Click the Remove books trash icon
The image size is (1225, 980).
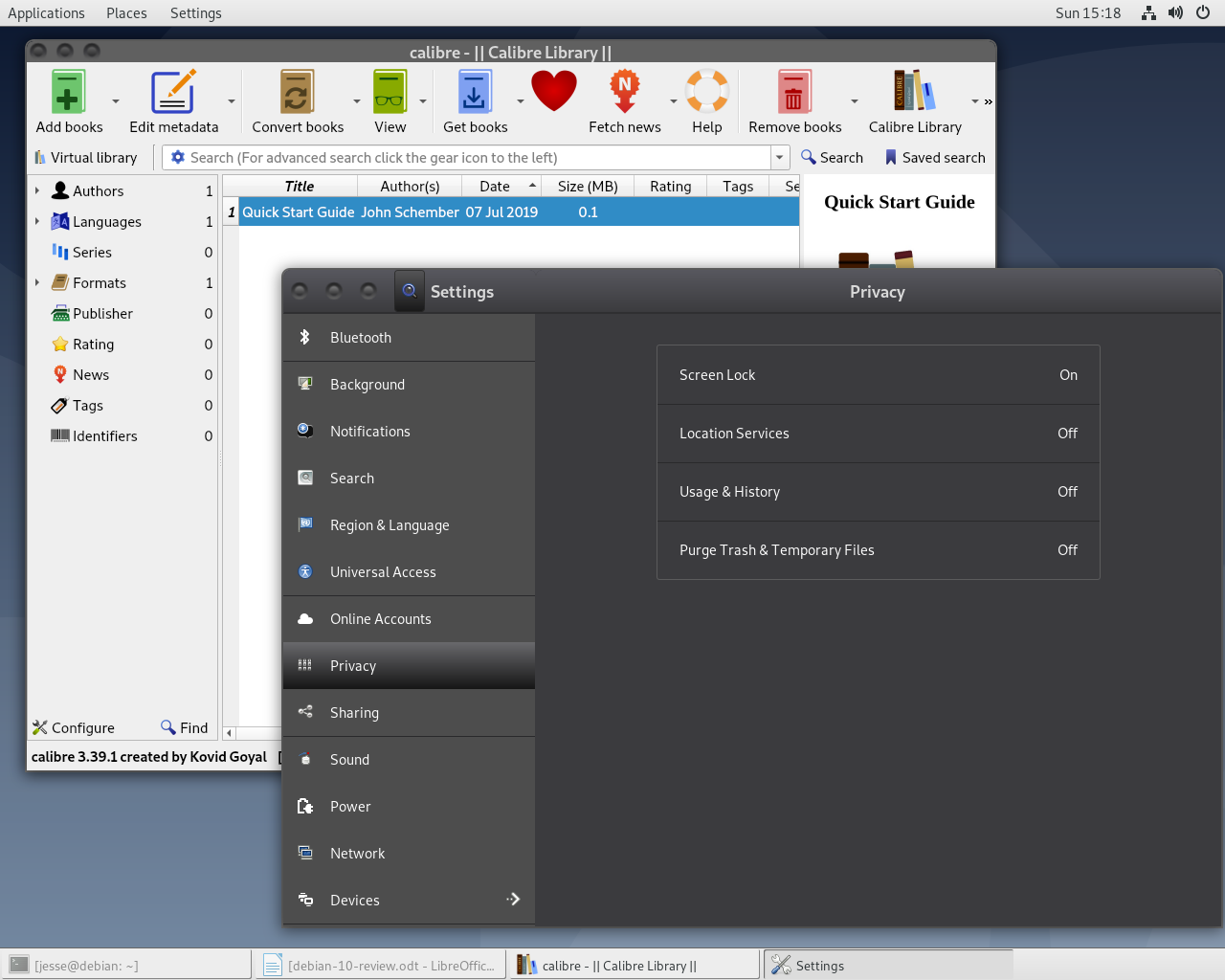click(794, 93)
